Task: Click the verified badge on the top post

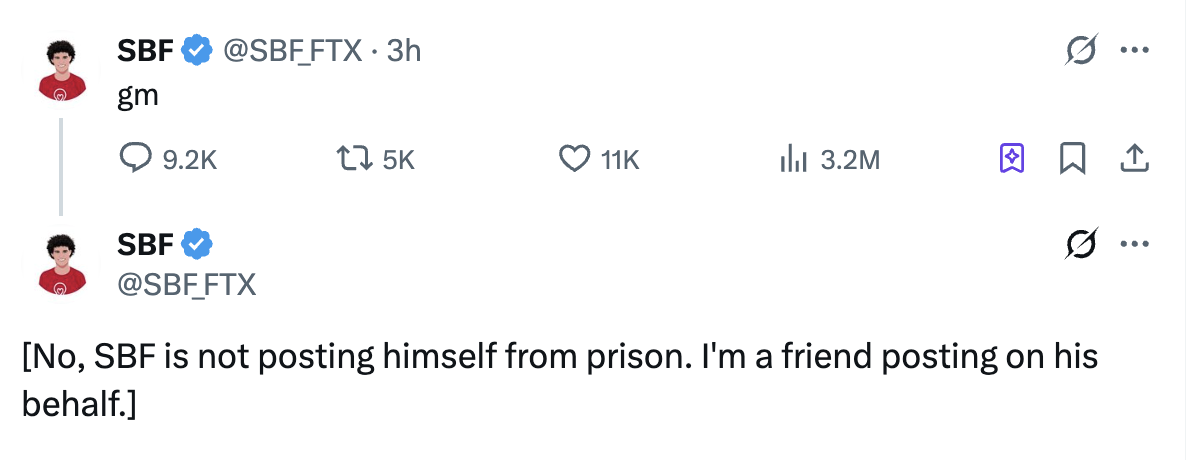Action: [196, 48]
